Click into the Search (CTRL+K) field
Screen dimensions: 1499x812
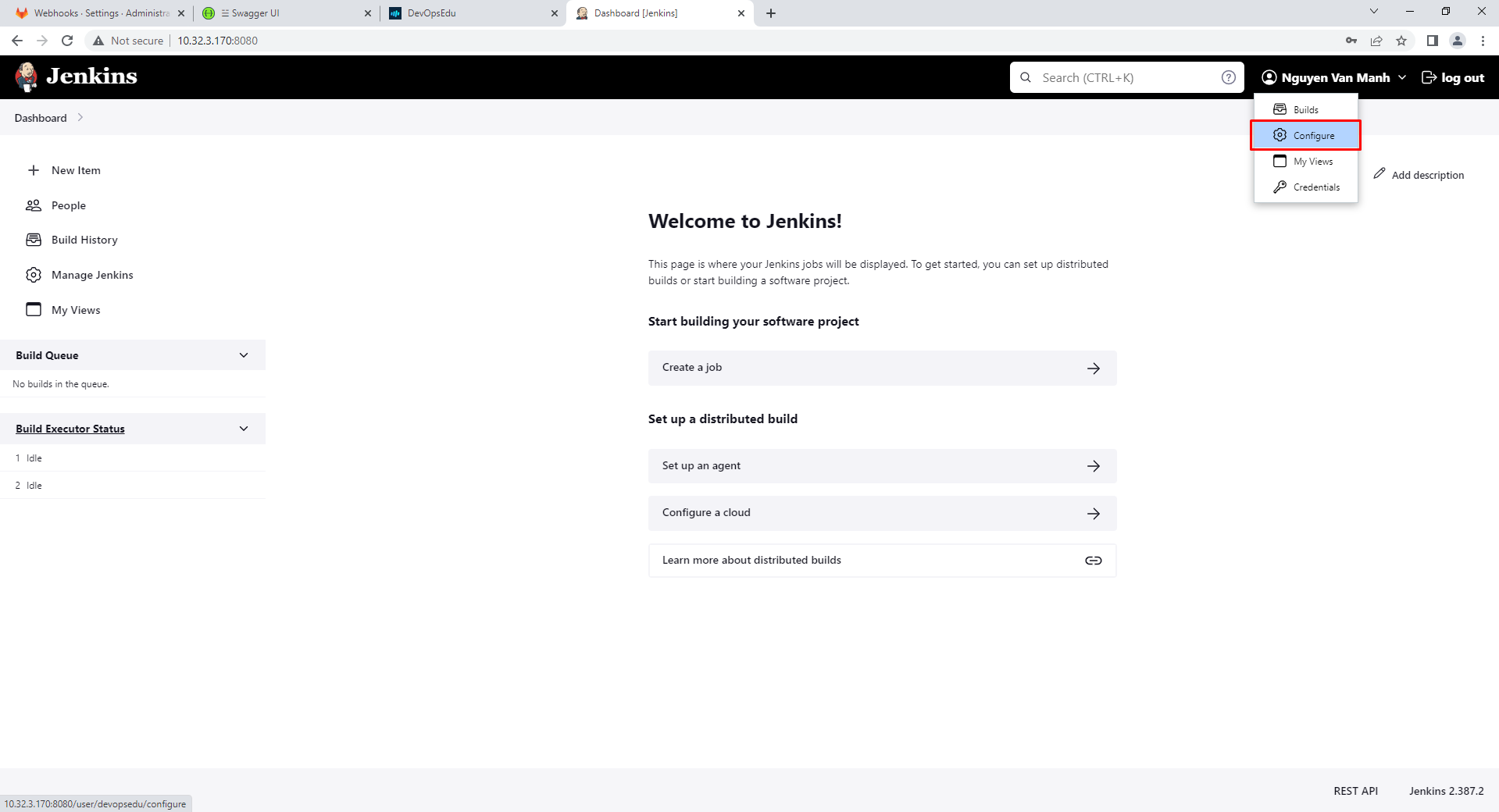click(1126, 77)
